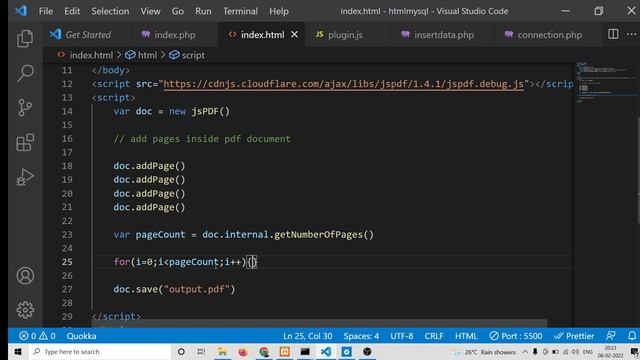Switch to the insertdata.php tab

[444, 35]
